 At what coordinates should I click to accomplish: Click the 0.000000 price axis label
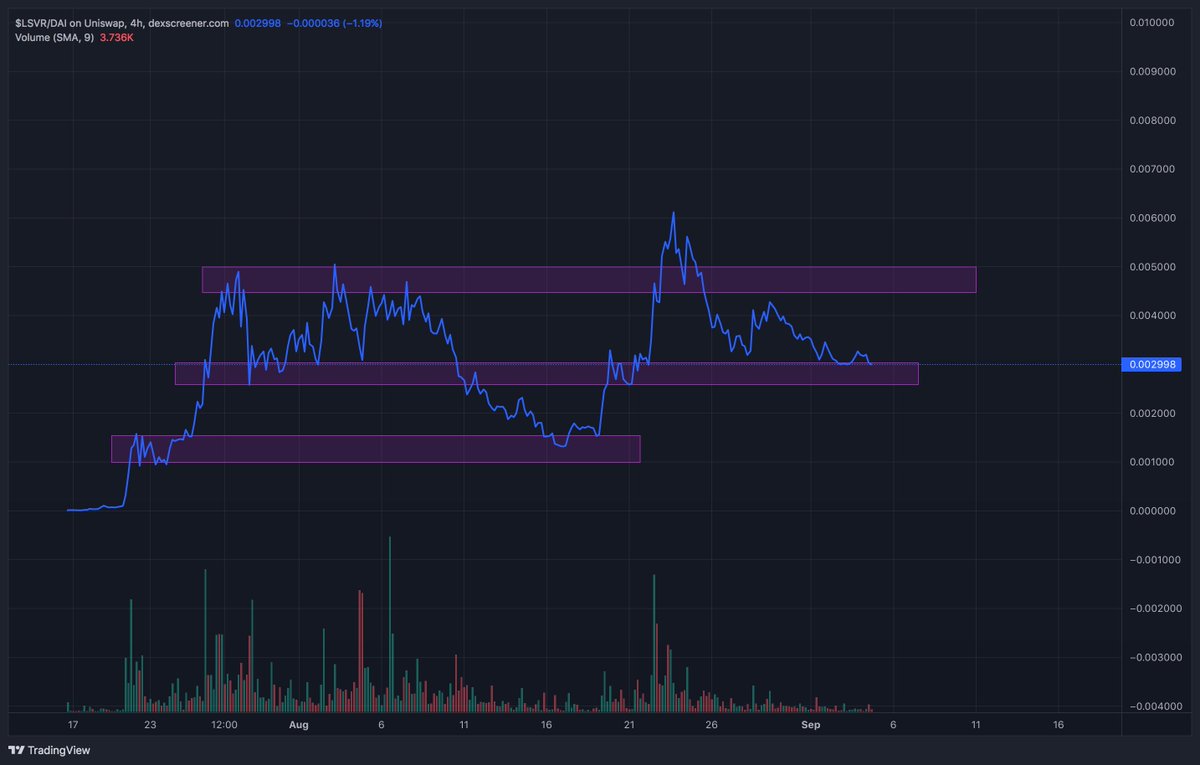click(1150, 511)
